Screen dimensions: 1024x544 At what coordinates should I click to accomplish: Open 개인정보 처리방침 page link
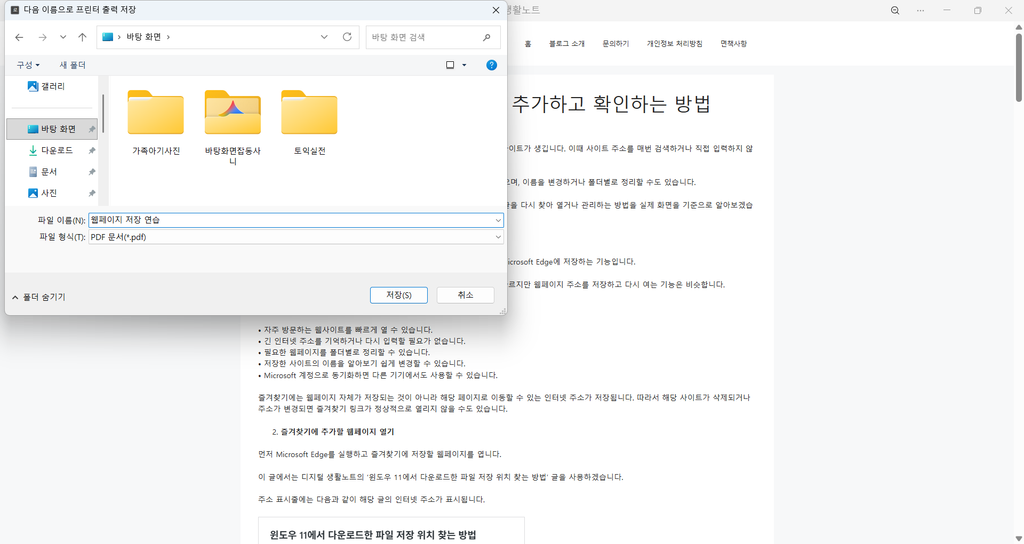[675, 44]
